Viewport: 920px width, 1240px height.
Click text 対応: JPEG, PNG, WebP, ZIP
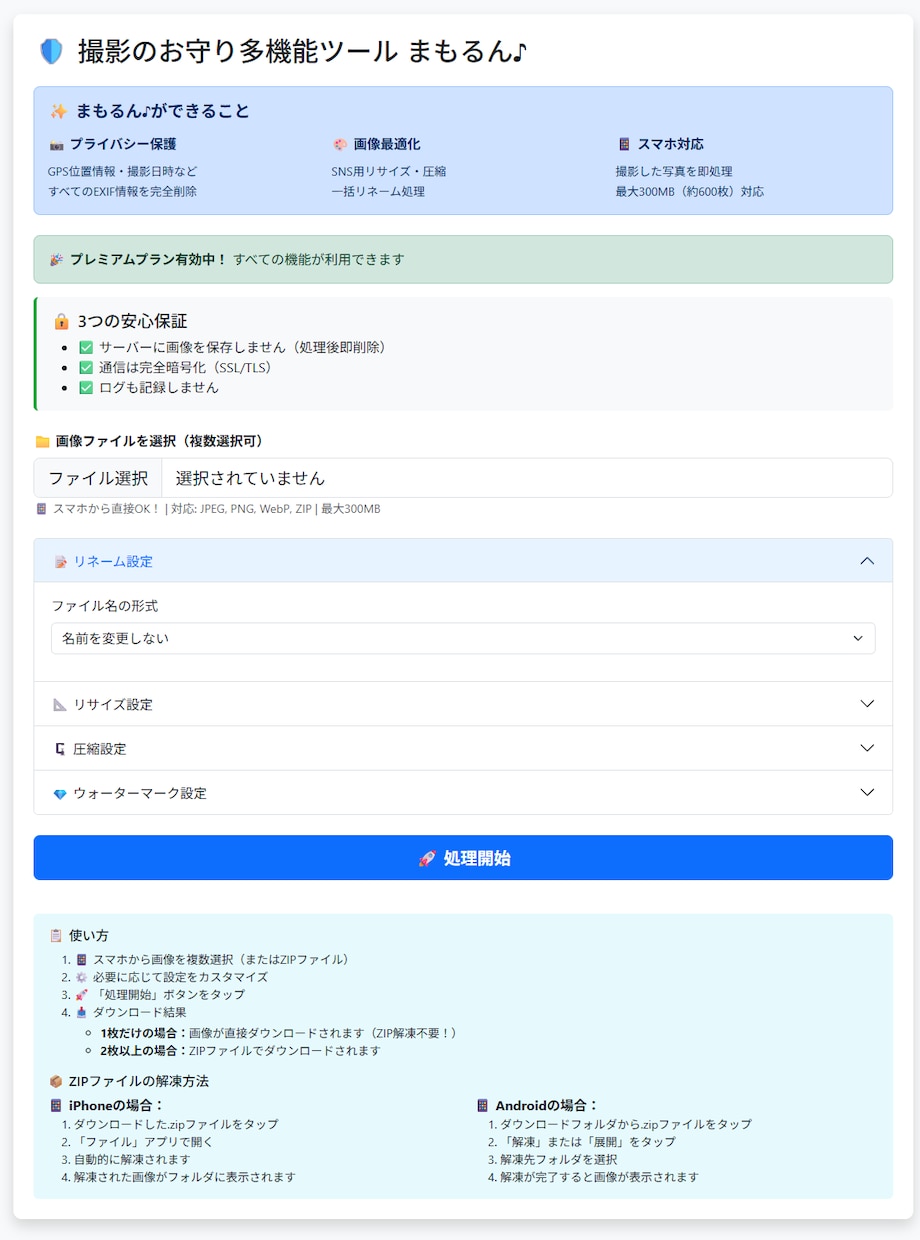(x=239, y=509)
